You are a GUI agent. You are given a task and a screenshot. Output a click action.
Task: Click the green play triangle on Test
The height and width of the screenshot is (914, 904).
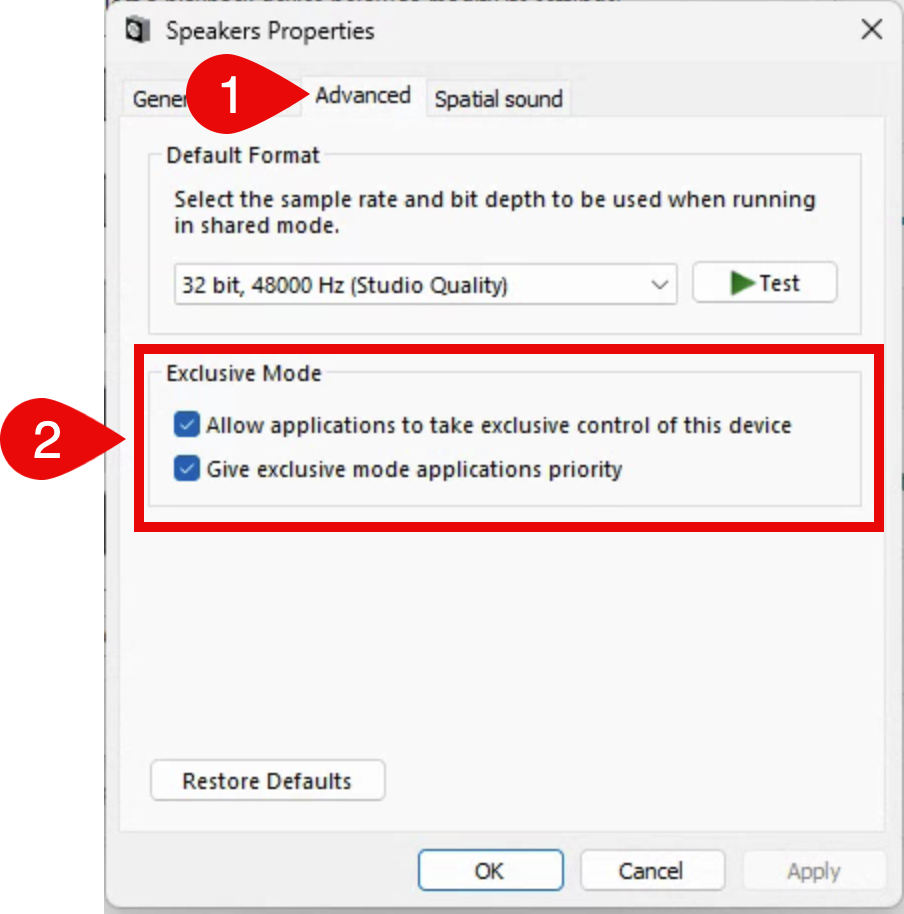click(x=742, y=283)
